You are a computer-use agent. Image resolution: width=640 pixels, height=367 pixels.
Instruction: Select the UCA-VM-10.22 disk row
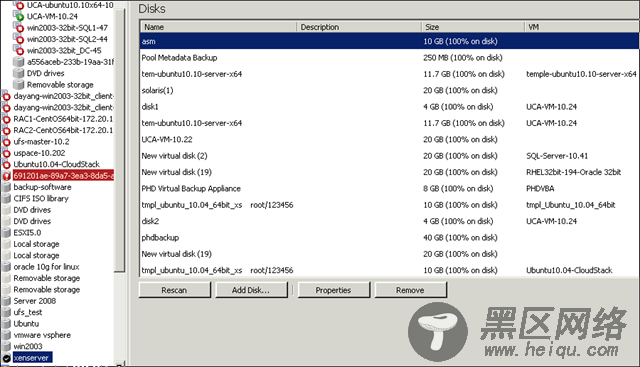[389, 139]
